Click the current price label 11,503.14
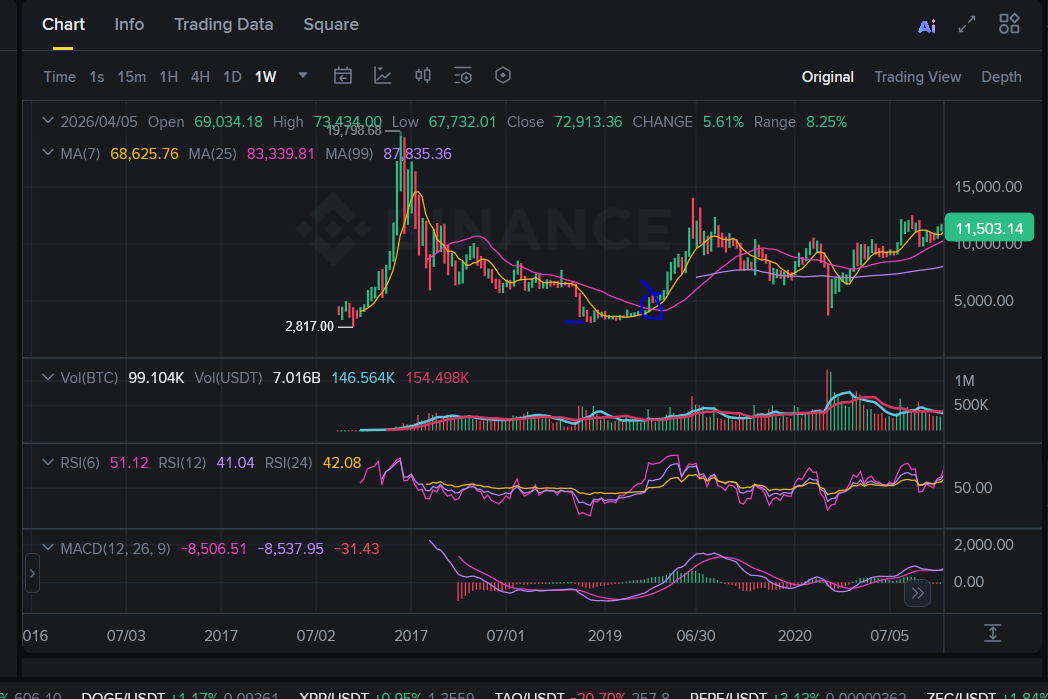The width and height of the screenshot is (1048, 699). click(x=989, y=228)
